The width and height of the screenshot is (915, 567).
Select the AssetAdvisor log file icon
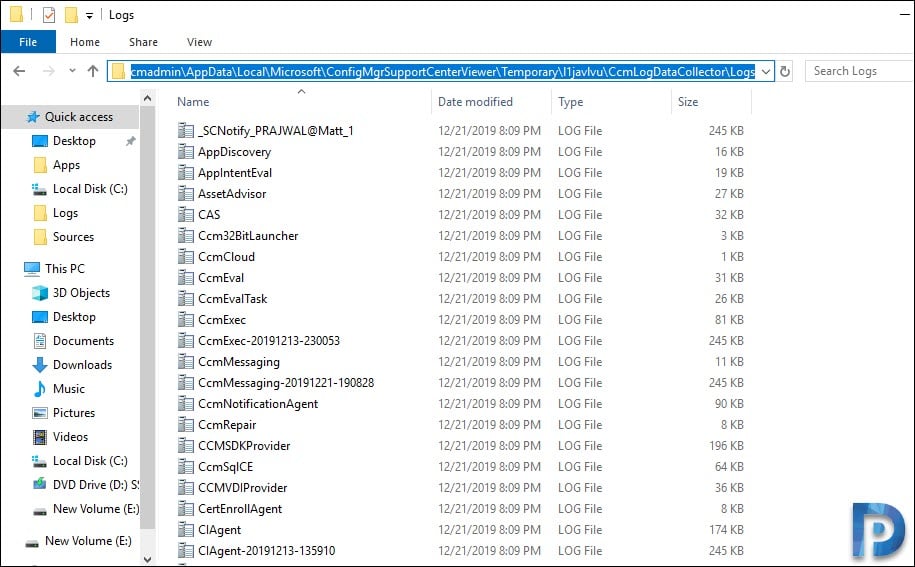pyautogui.click(x=186, y=194)
